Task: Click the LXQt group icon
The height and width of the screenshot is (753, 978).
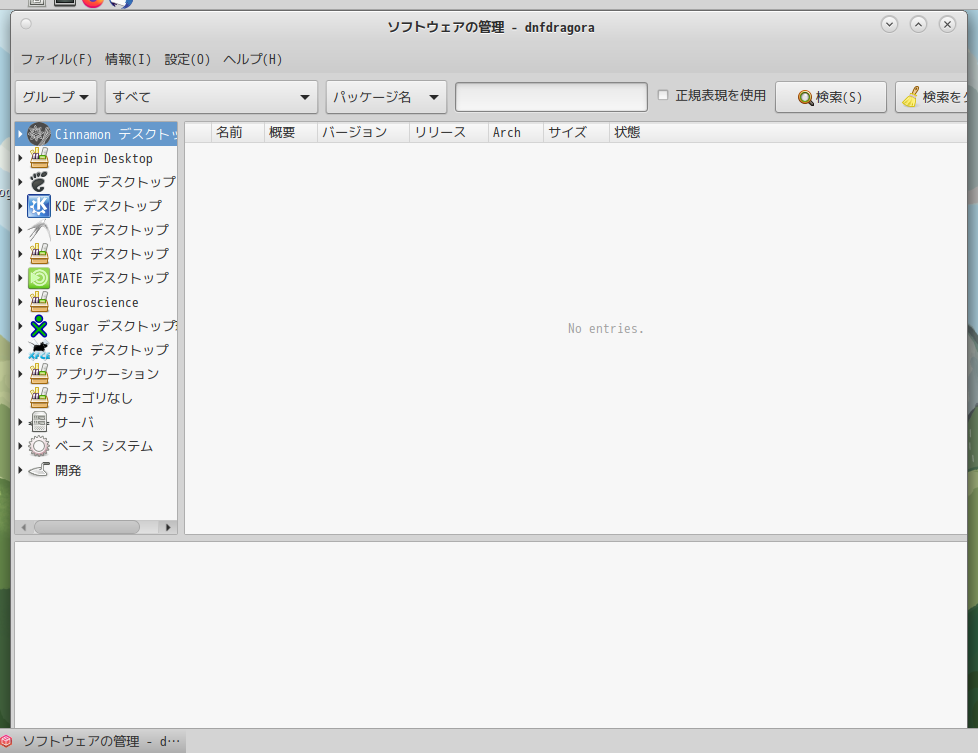Action: 39,254
